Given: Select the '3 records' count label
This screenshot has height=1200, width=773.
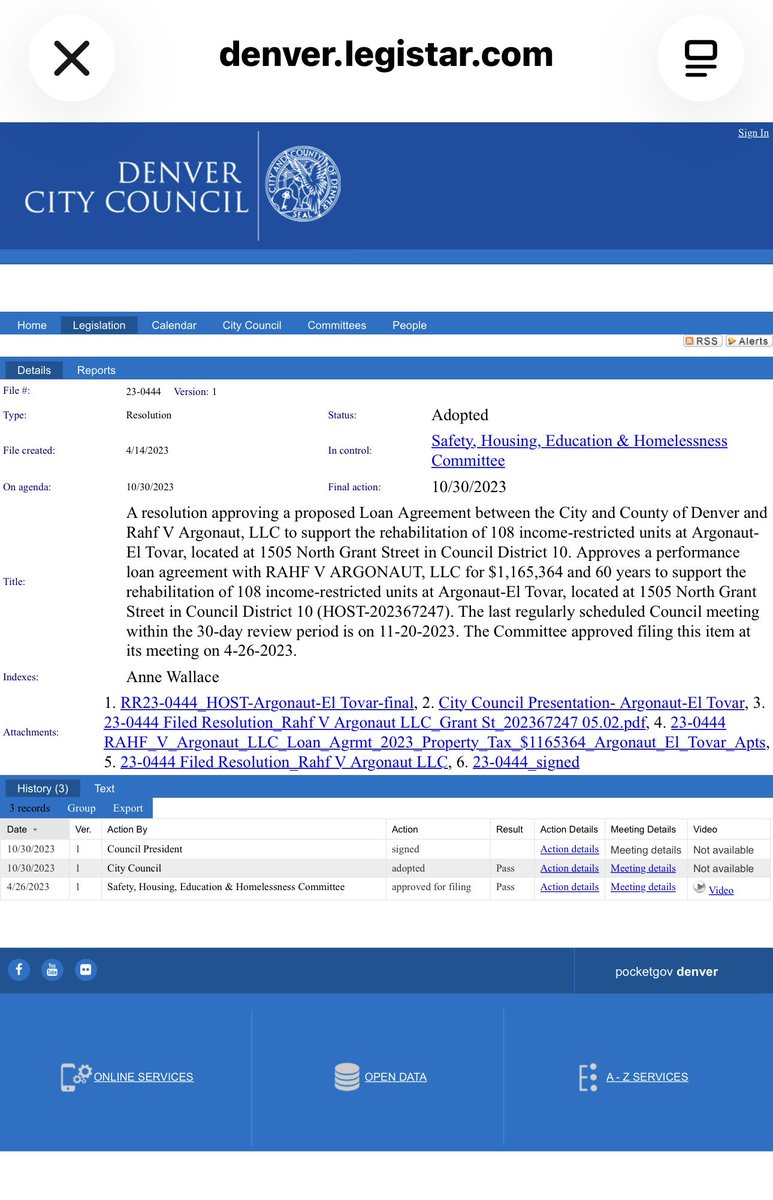Looking at the screenshot, I should click(29, 808).
